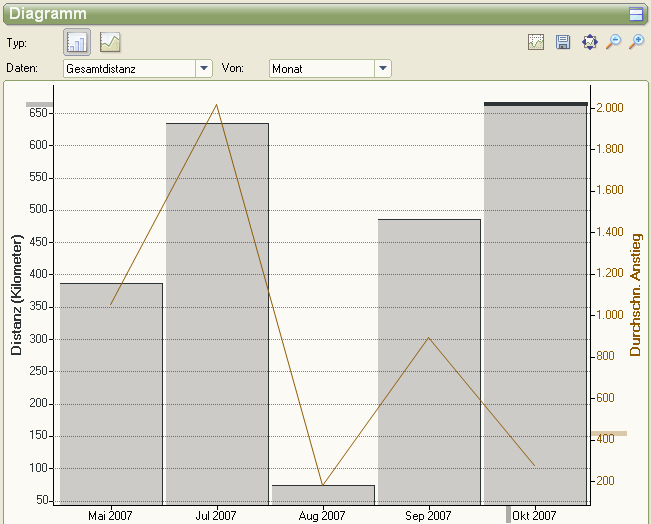Maximize the Diagramm panel via header icon

635,14
